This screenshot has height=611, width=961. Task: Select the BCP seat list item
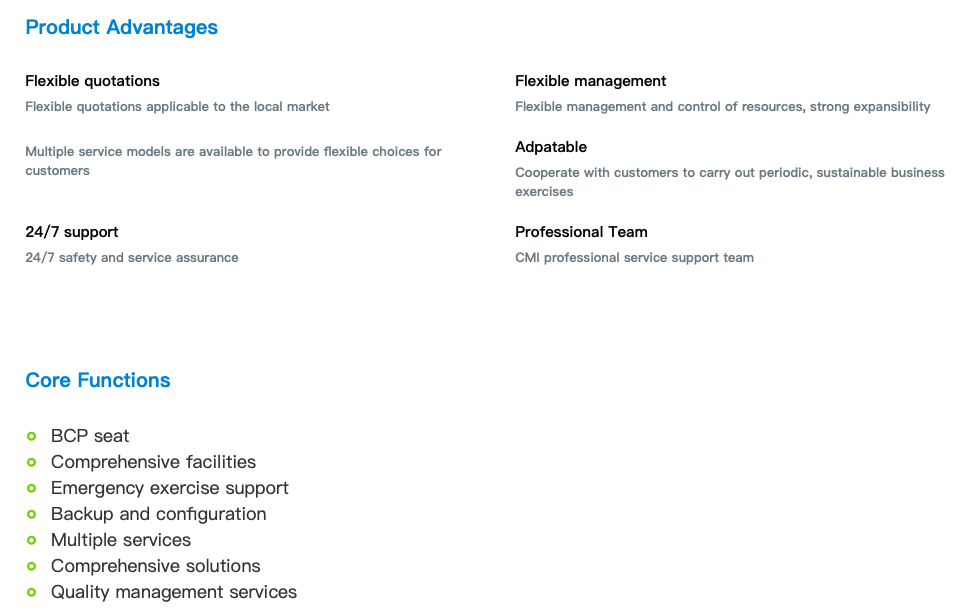tap(90, 436)
